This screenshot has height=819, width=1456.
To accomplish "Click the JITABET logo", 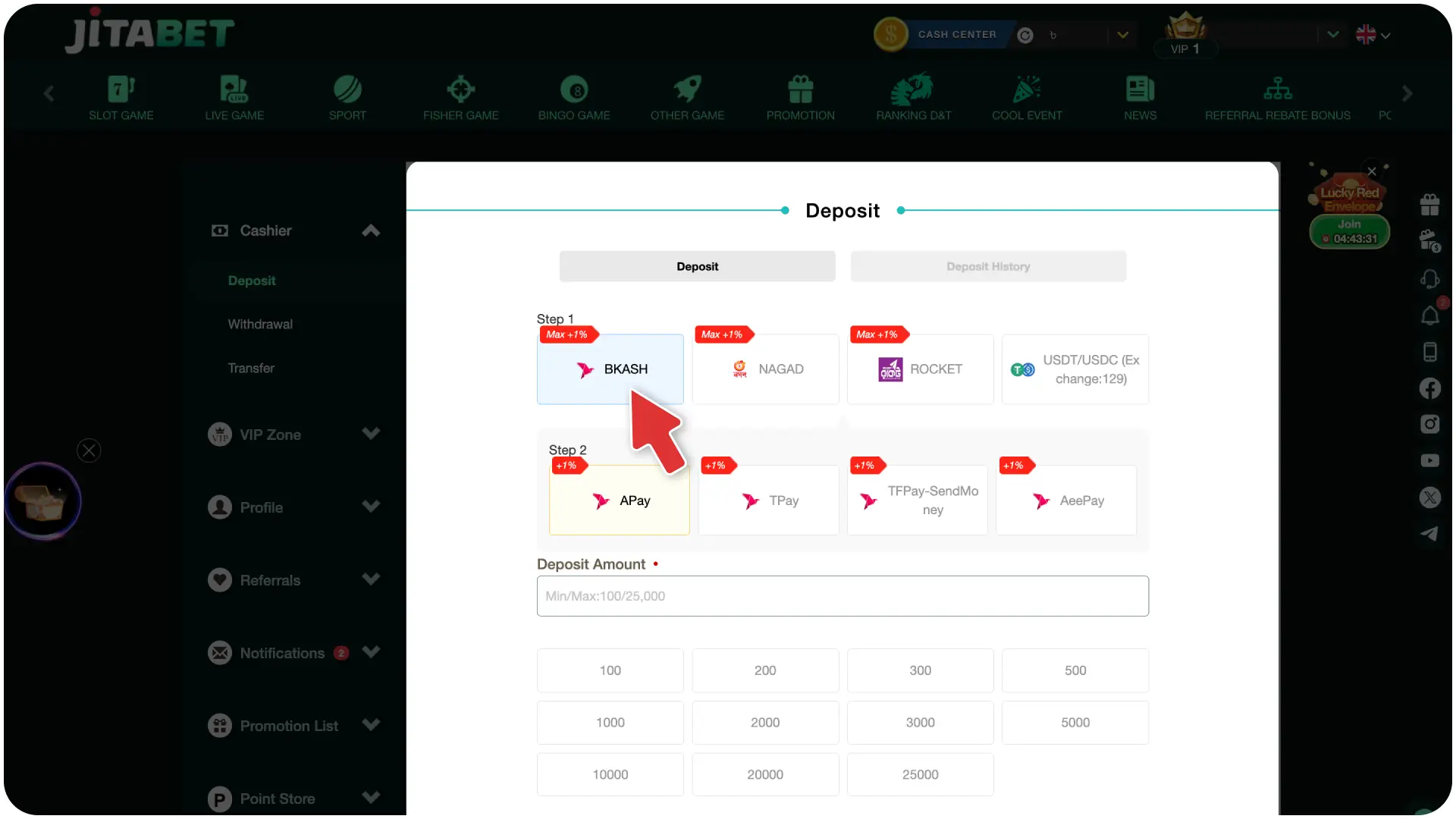I will click(149, 33).
